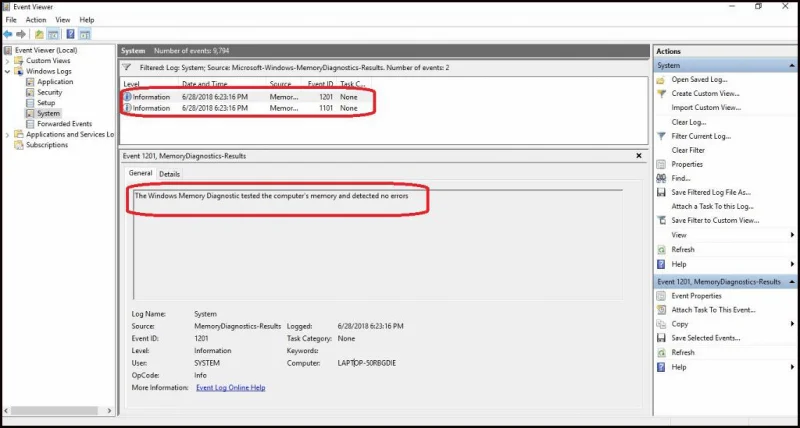Viewport: 800px width, 428px height.
Task: Click the Find action
Action: pyautogui.click(x=681, y=179)
